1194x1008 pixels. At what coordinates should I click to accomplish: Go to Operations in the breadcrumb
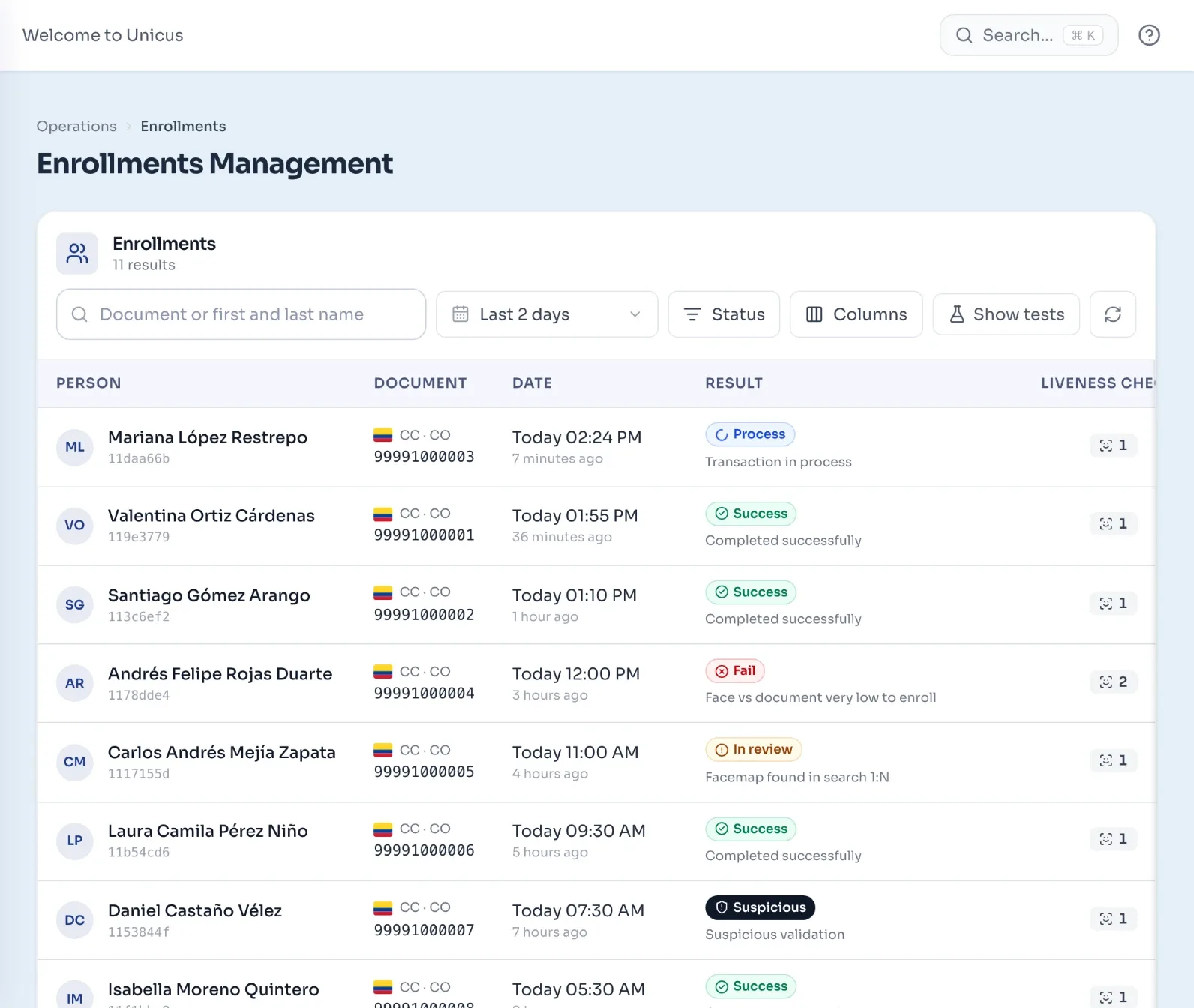[76, 127]
